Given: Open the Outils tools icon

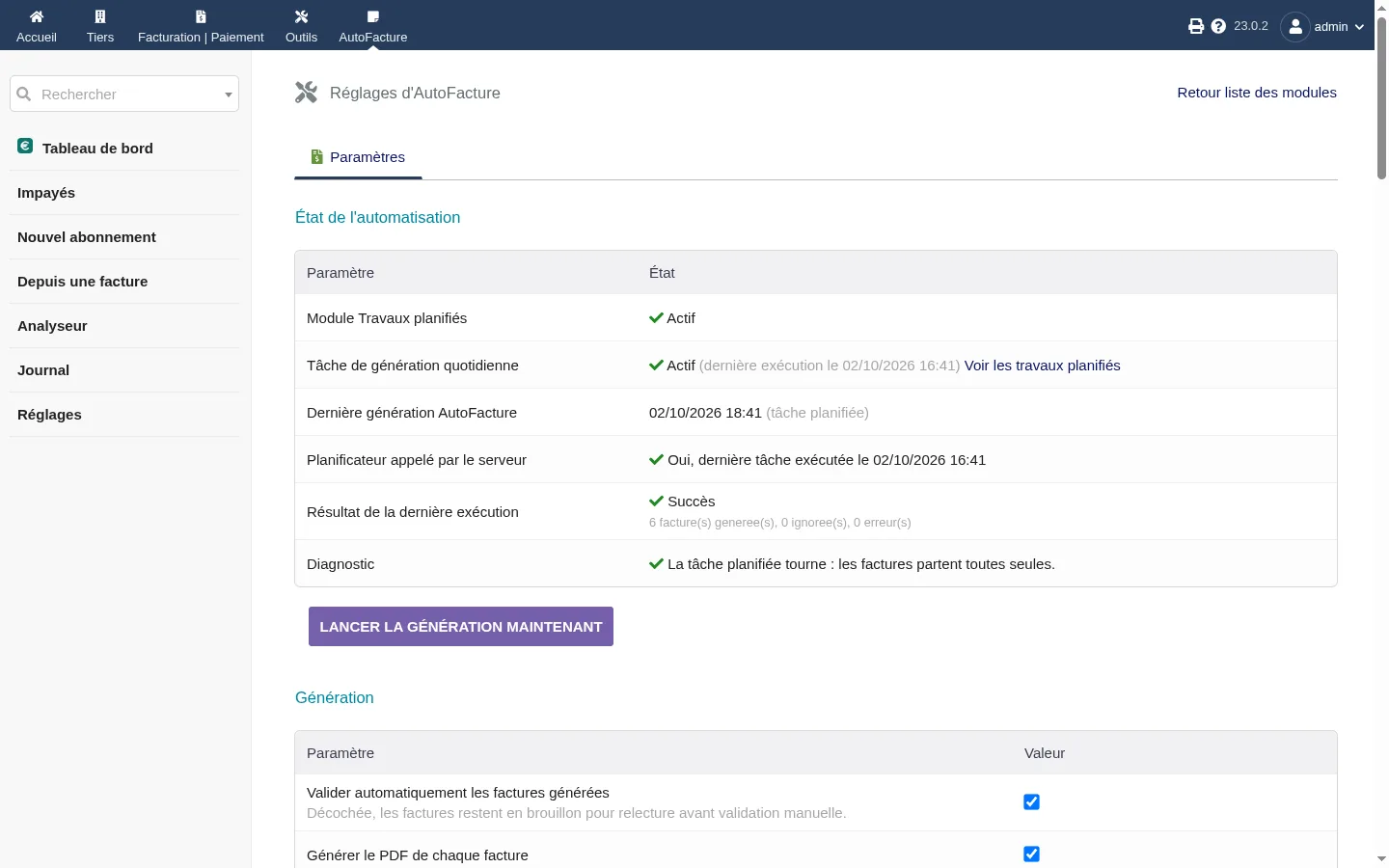Looking at the screenshot, I should pos(301,16).
